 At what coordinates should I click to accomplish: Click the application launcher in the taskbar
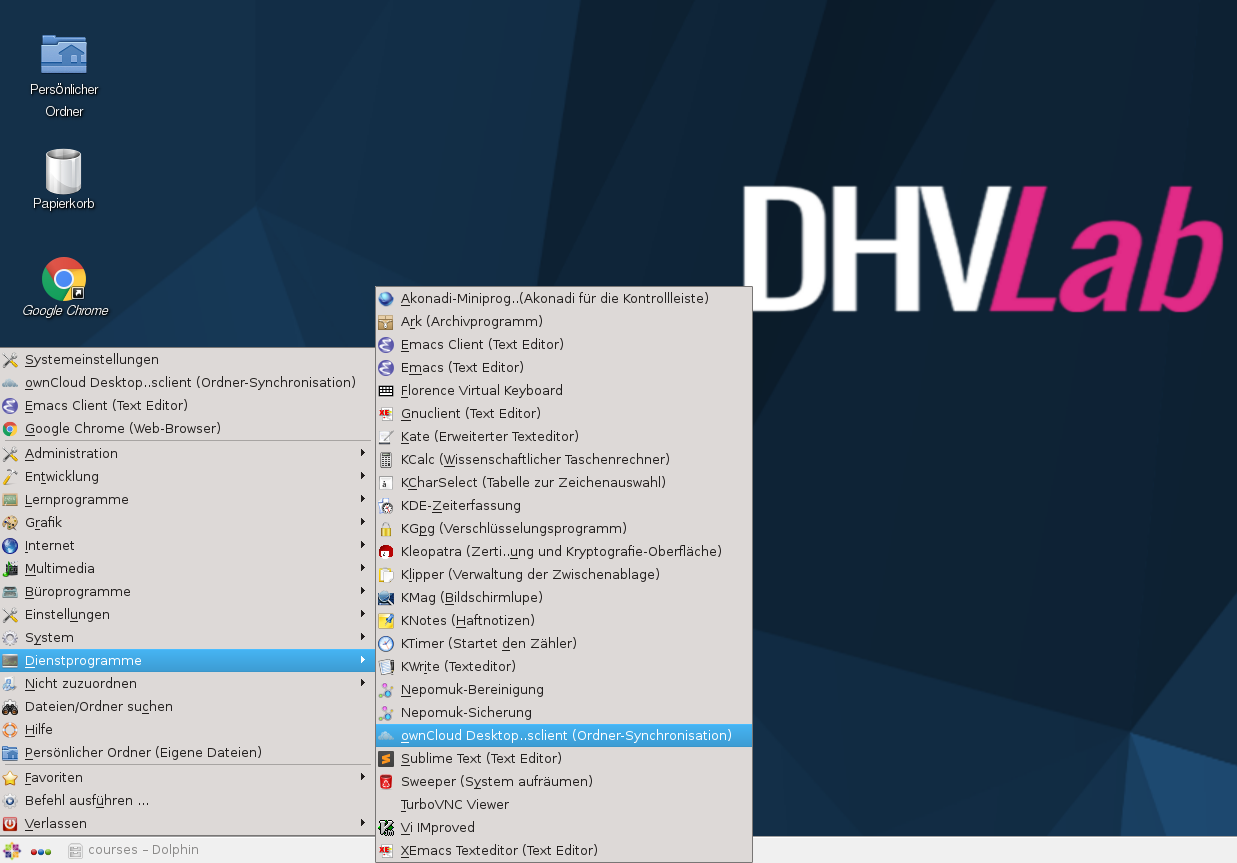(12, 850)
